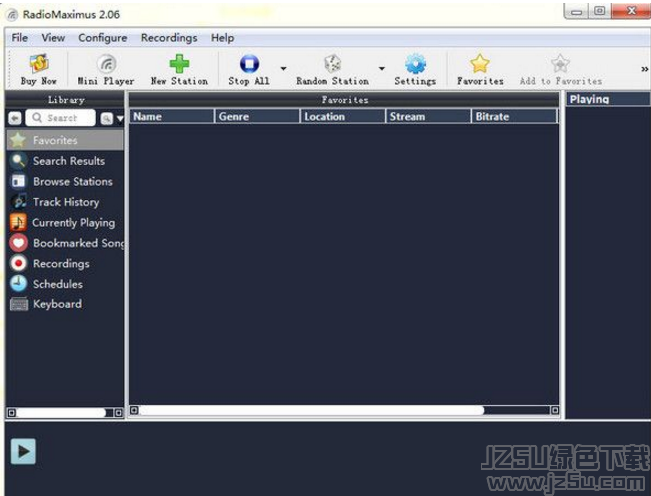Minimize the RadioMaximus window
651x496 pixels.
coord(577,11)
